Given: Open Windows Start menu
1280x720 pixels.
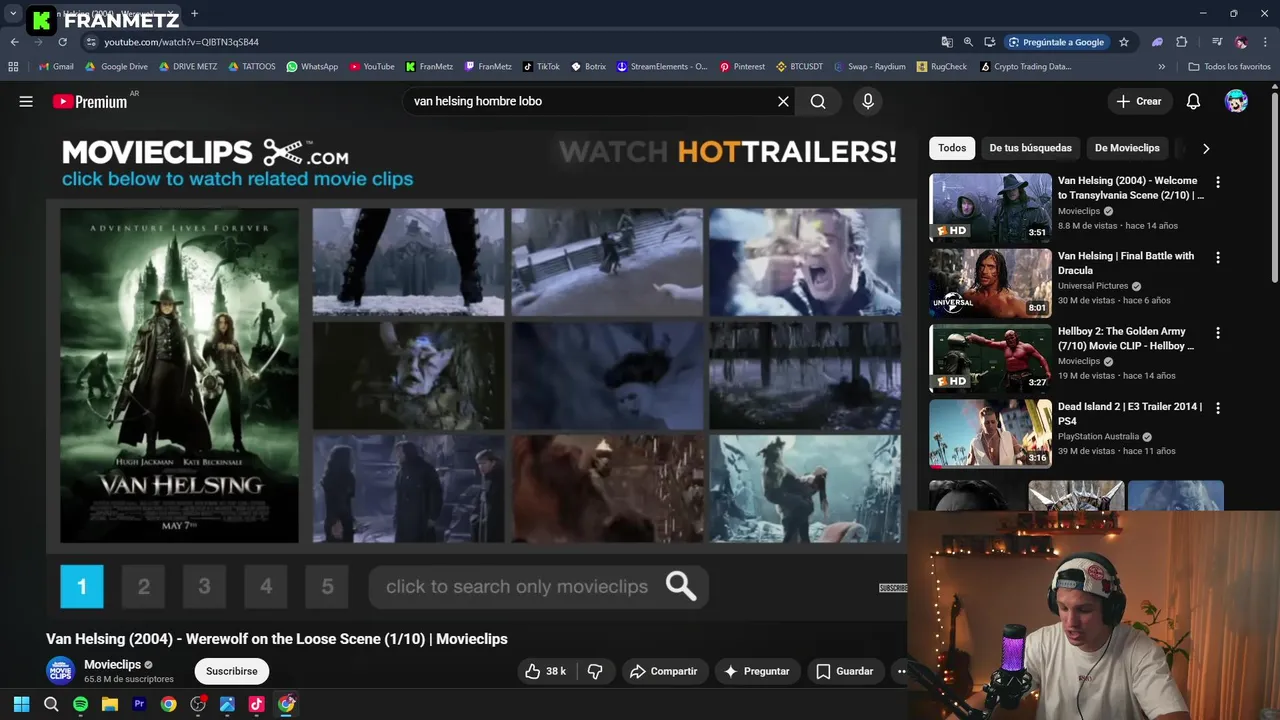Looking at the screenshot, I should [21, 704].
